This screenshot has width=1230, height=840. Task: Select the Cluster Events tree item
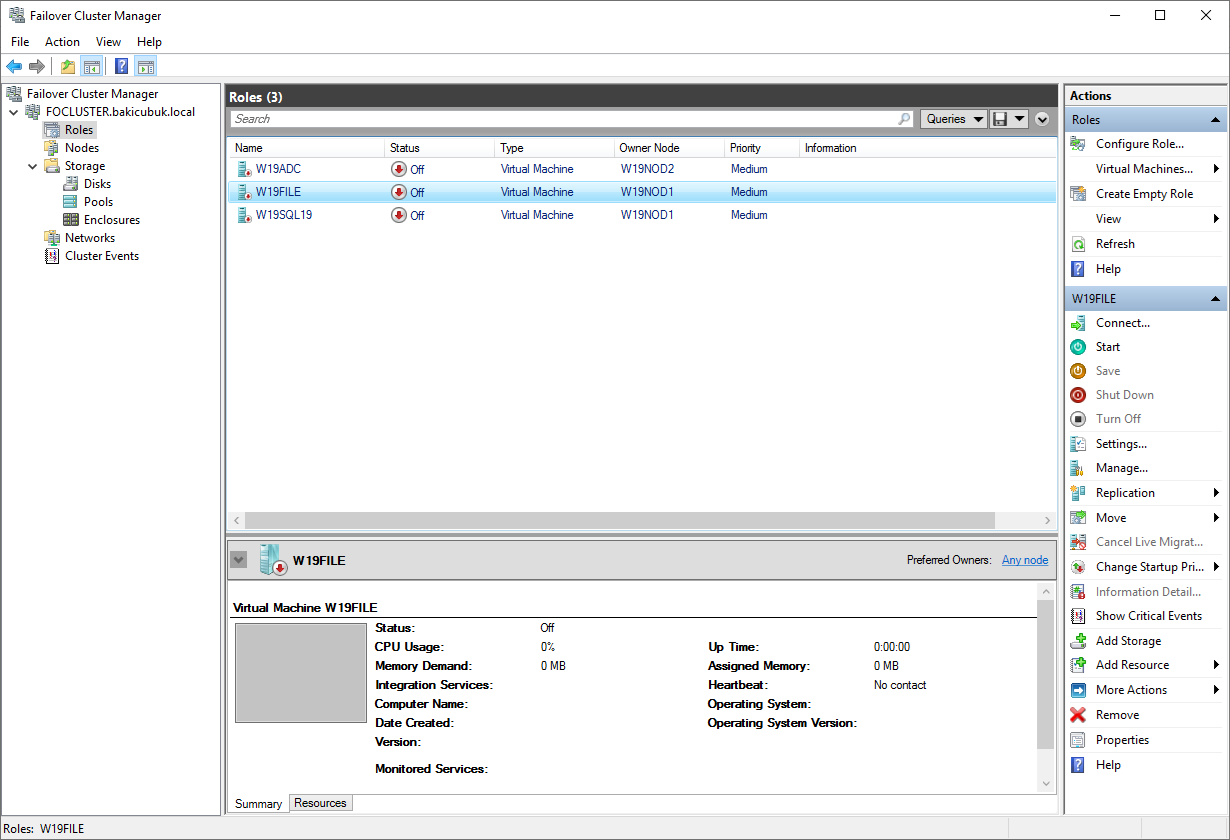coord(102,256)
